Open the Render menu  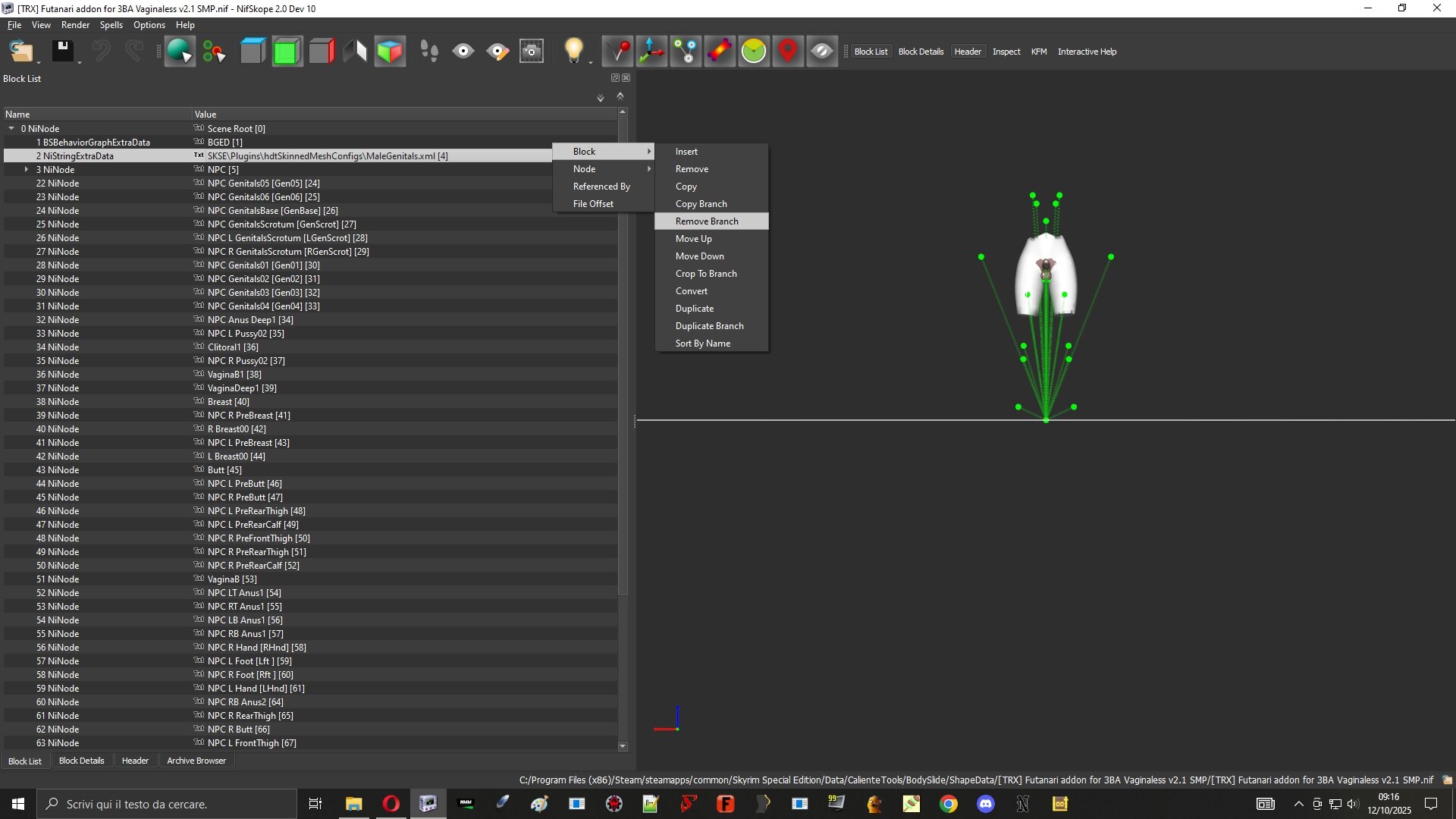[x=75, y=25]
